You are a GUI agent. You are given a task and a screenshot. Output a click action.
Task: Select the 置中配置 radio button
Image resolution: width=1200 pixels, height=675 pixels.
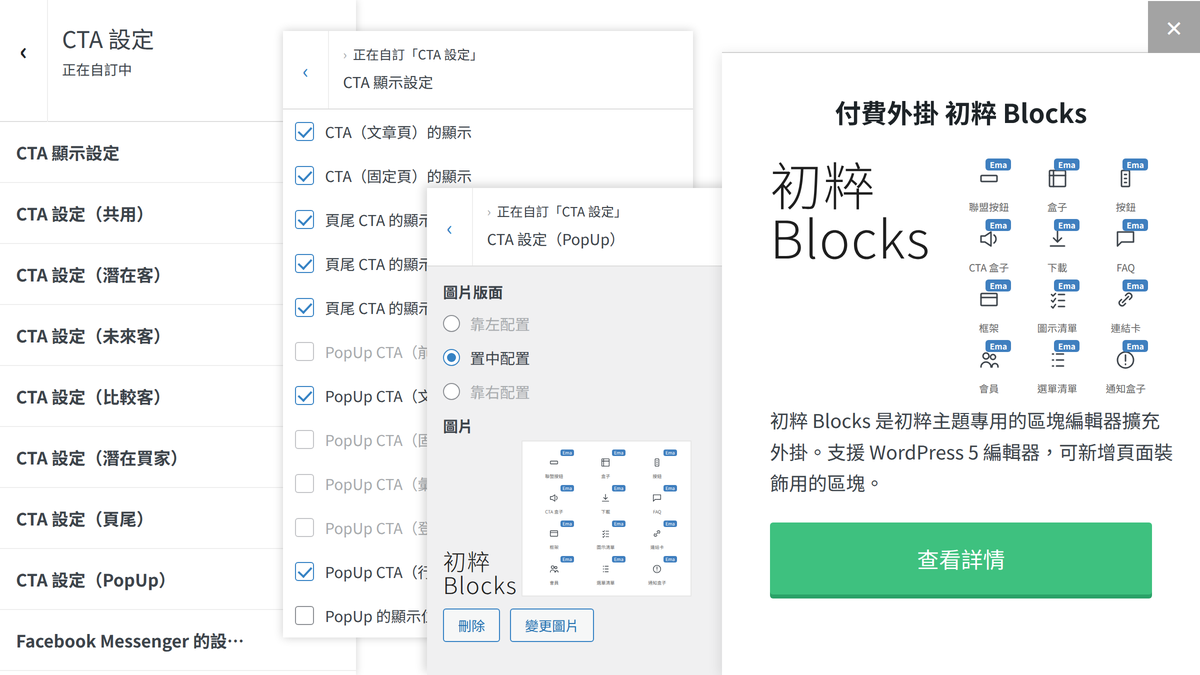[x=452, y=358]
